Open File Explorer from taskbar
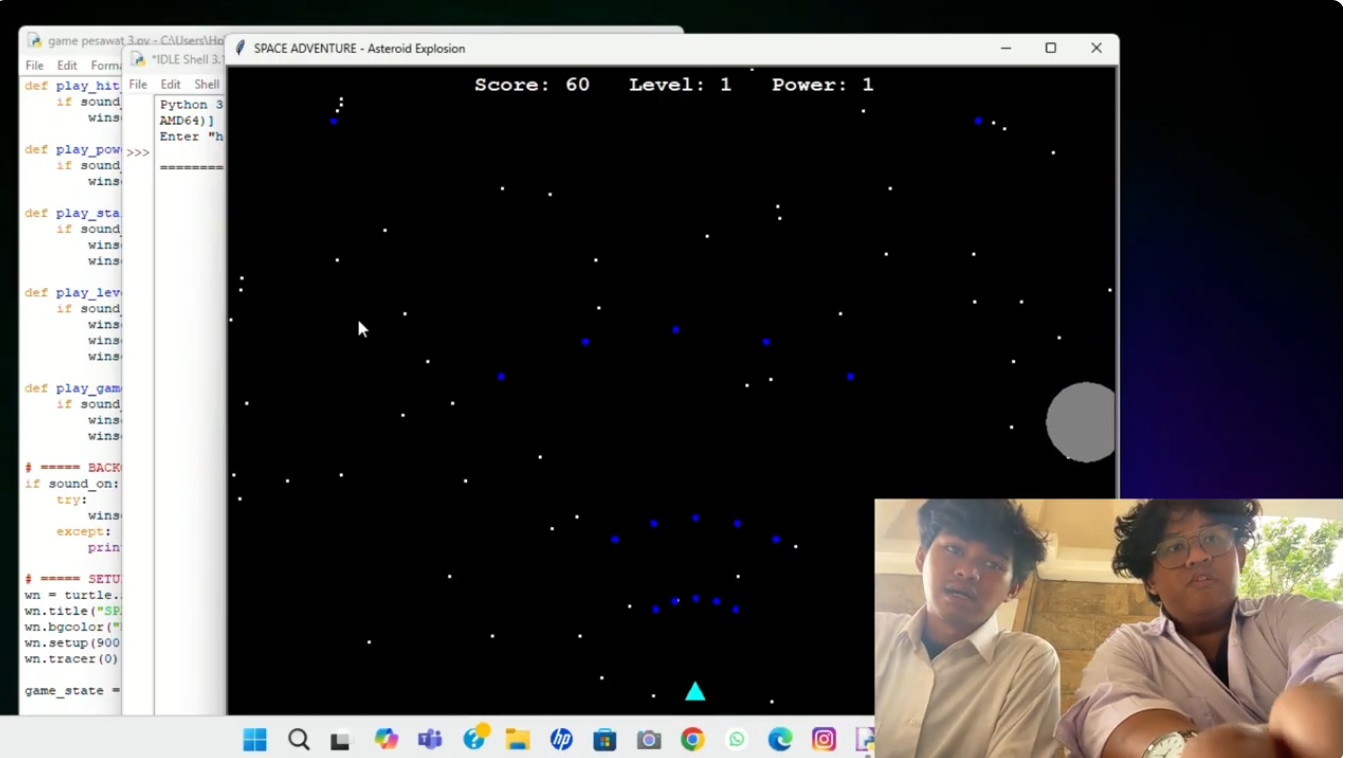 coord(517,740)
